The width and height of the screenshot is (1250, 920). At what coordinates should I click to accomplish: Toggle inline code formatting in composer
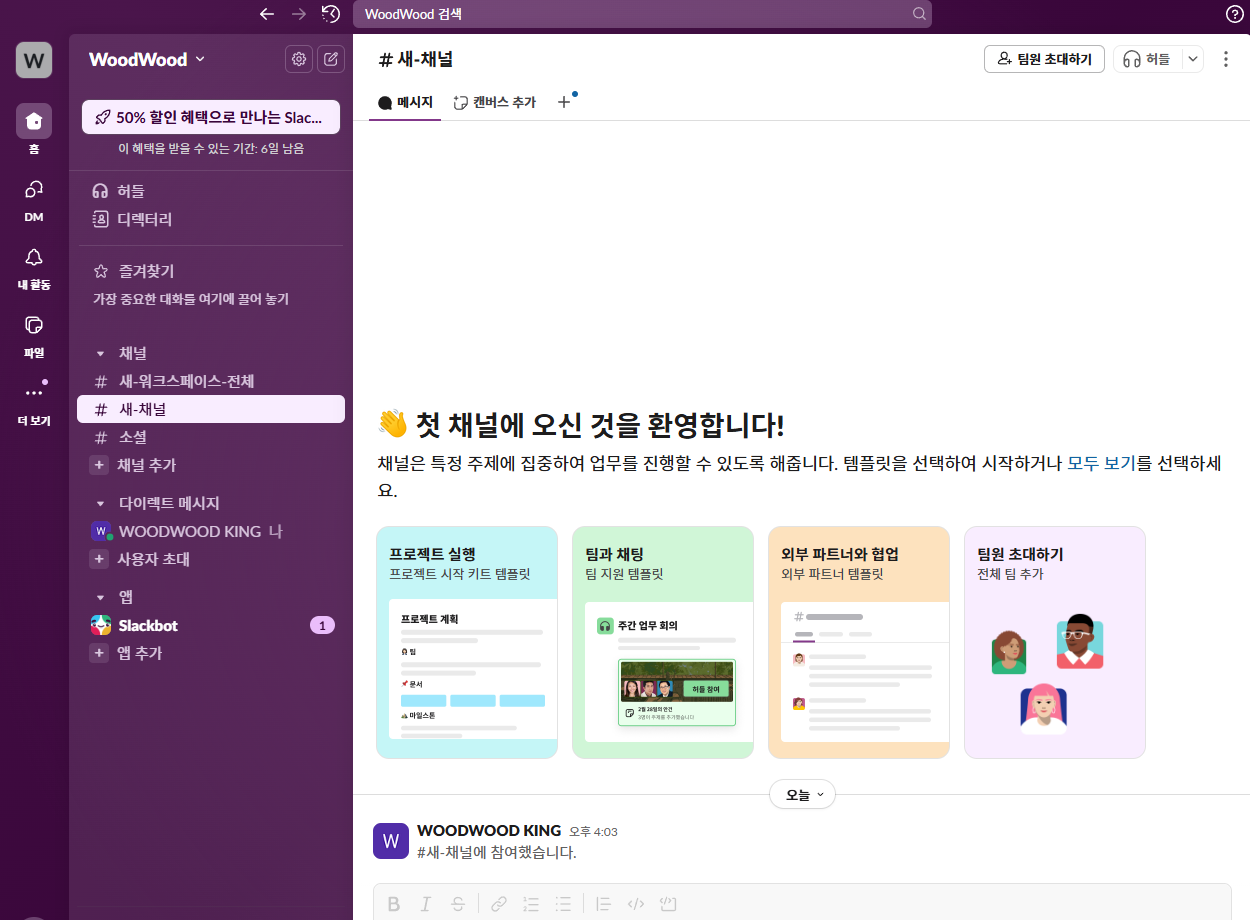(635, 904)
